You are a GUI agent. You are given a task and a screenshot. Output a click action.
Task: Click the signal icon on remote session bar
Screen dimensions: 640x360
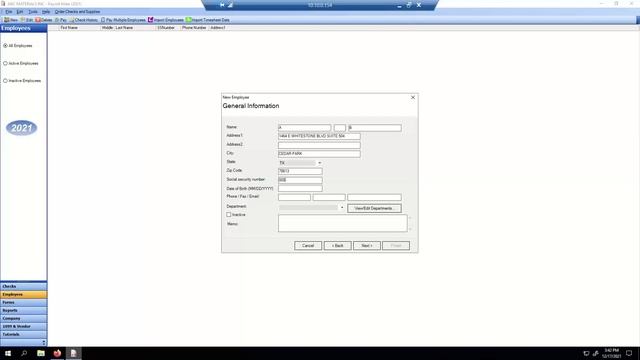[230, 5]
